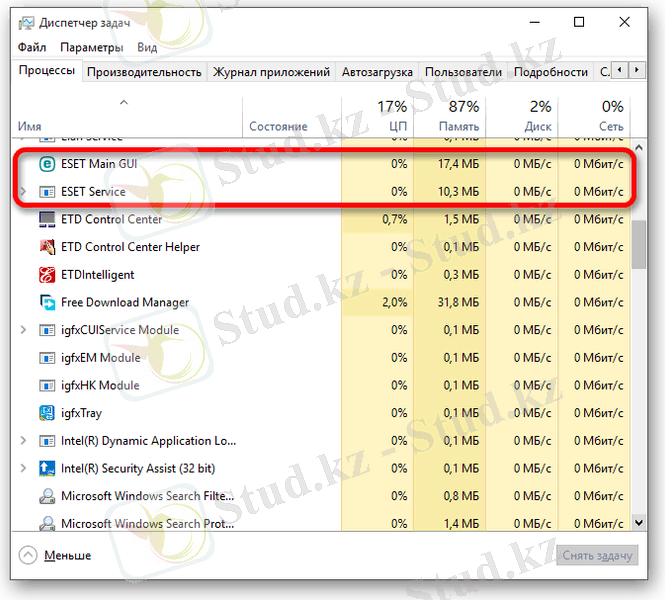Viewport: 665px width, 600px height.
Task: Select the ESET Main GUI row name
Action: point(99,164)
